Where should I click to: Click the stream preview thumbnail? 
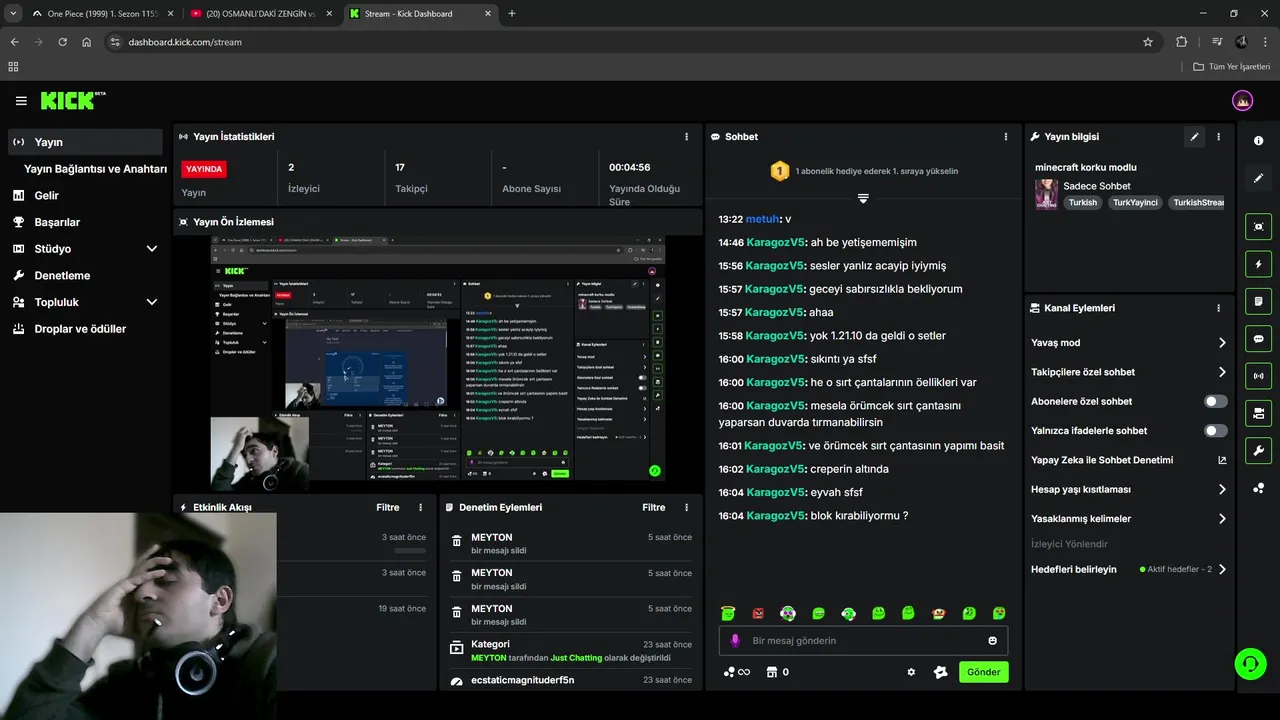pyautogui.click(x=439, y=364)
